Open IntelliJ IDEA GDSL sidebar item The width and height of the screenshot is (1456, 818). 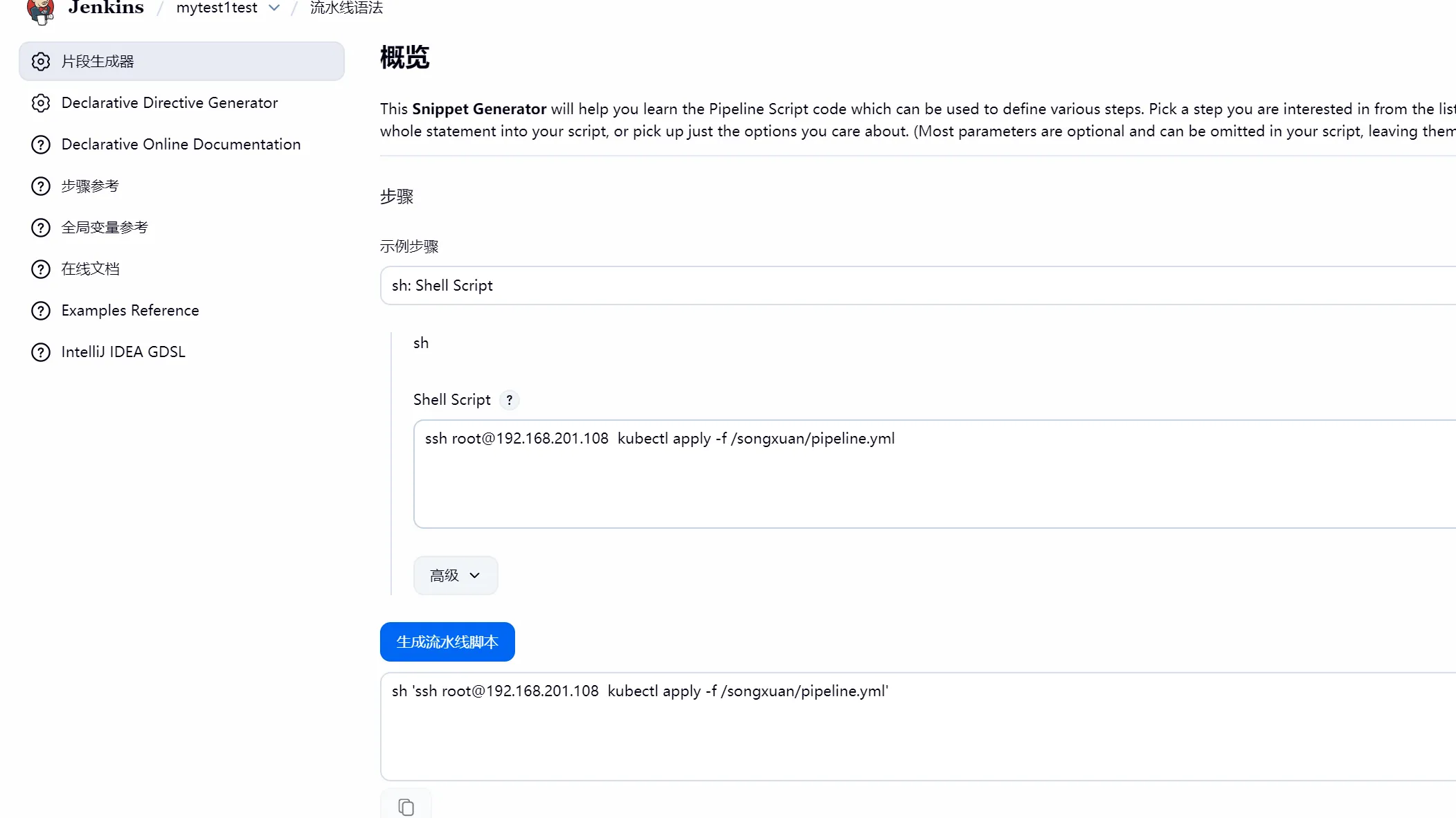(123, 352)
